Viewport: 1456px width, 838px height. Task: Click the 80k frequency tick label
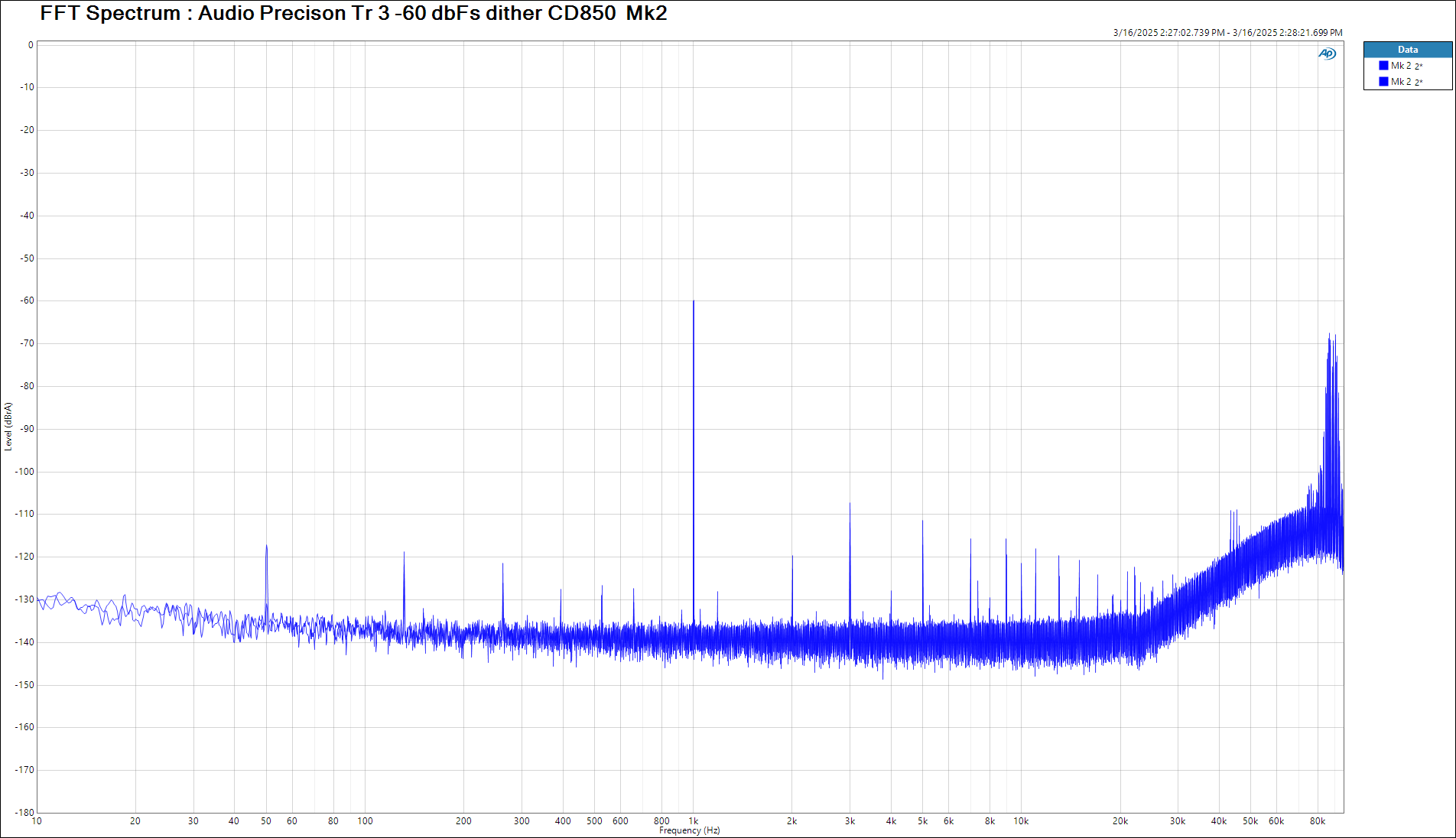tap(1318, 821)
